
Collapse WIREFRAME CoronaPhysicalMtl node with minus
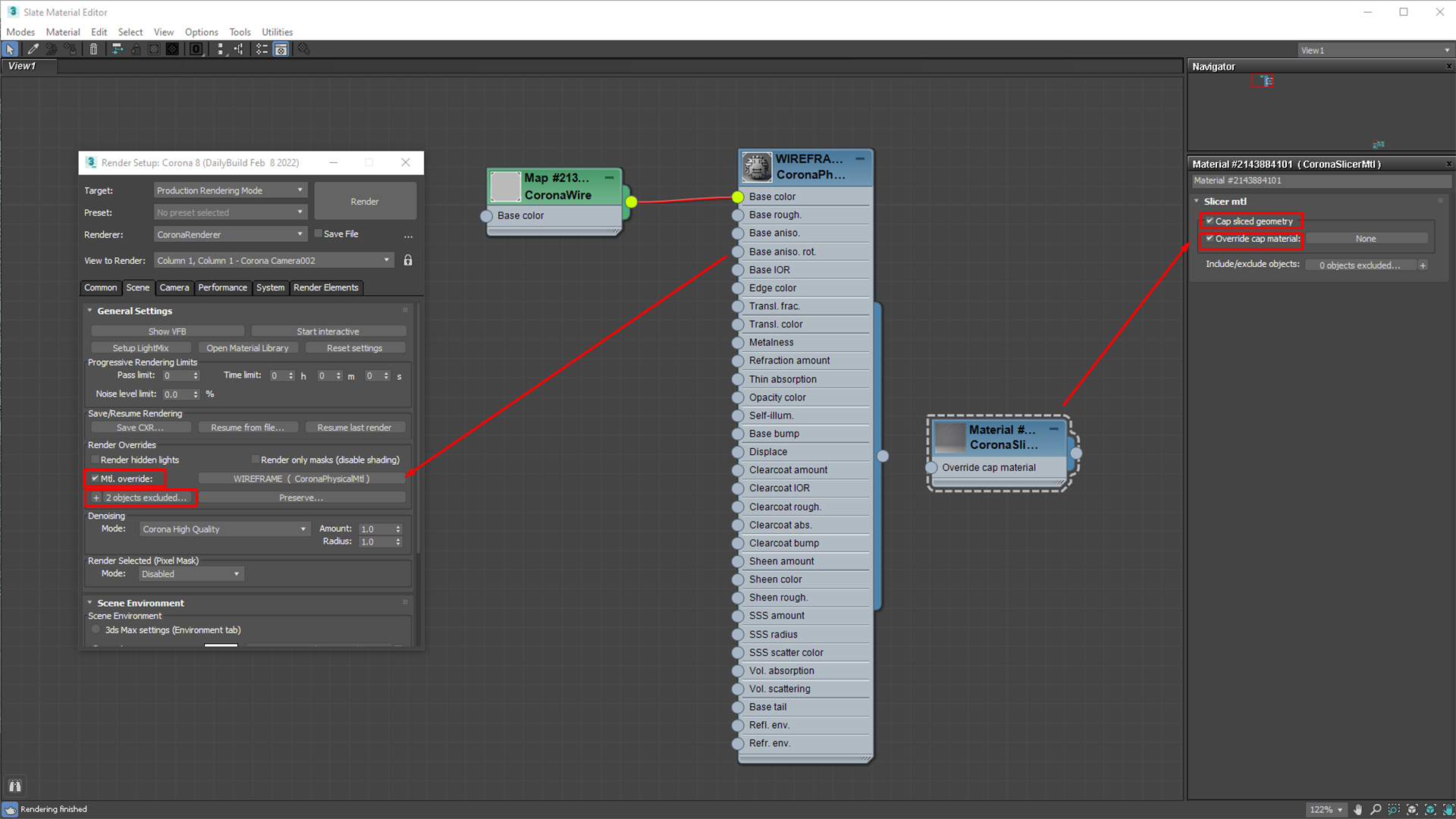coord(860,158)
